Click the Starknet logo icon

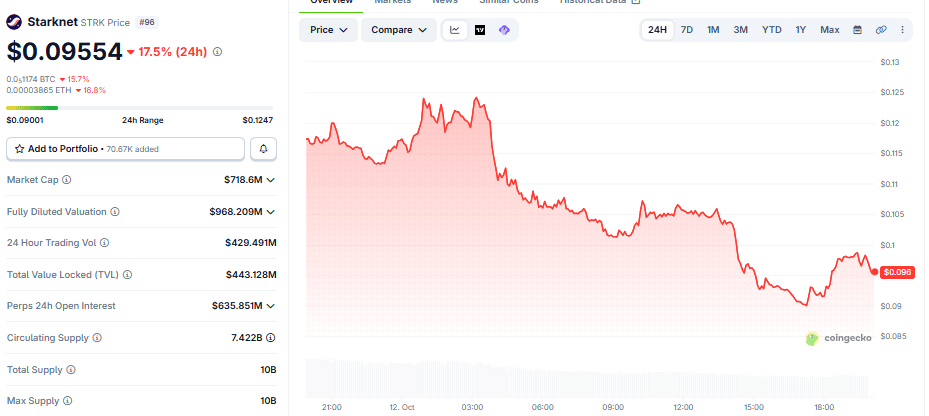[14, 23]
